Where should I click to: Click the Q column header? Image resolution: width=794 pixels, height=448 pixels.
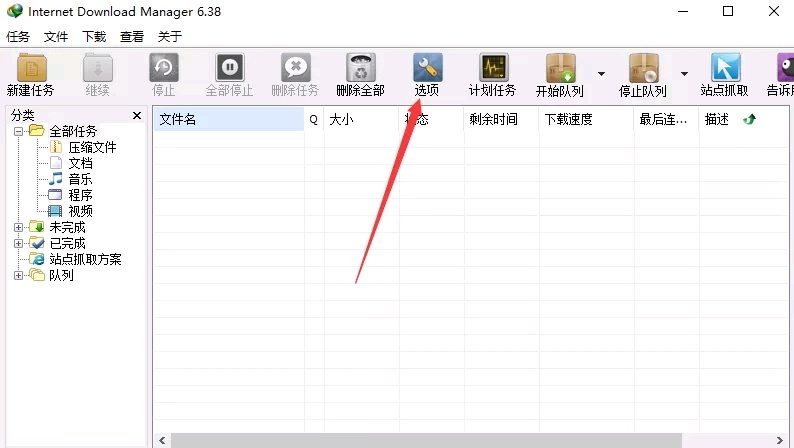314,119
